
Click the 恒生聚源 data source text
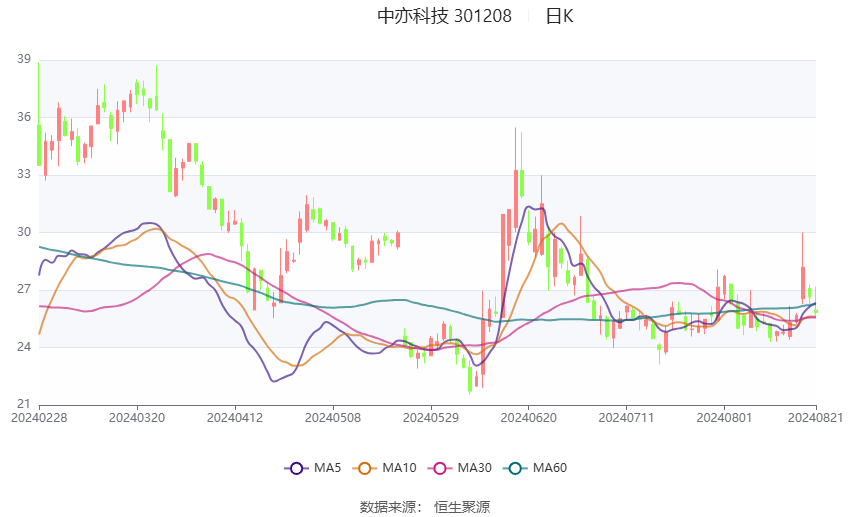point(462,507)
